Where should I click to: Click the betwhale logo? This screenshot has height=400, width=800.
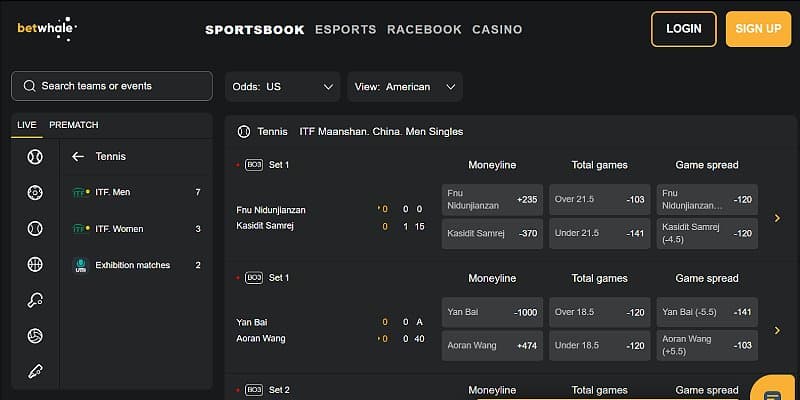tap(46, 28)
